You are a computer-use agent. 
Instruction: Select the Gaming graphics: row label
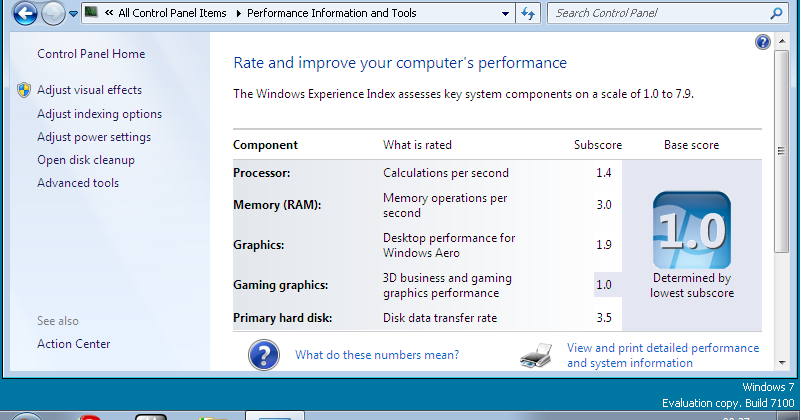click(x=281, y=285)
